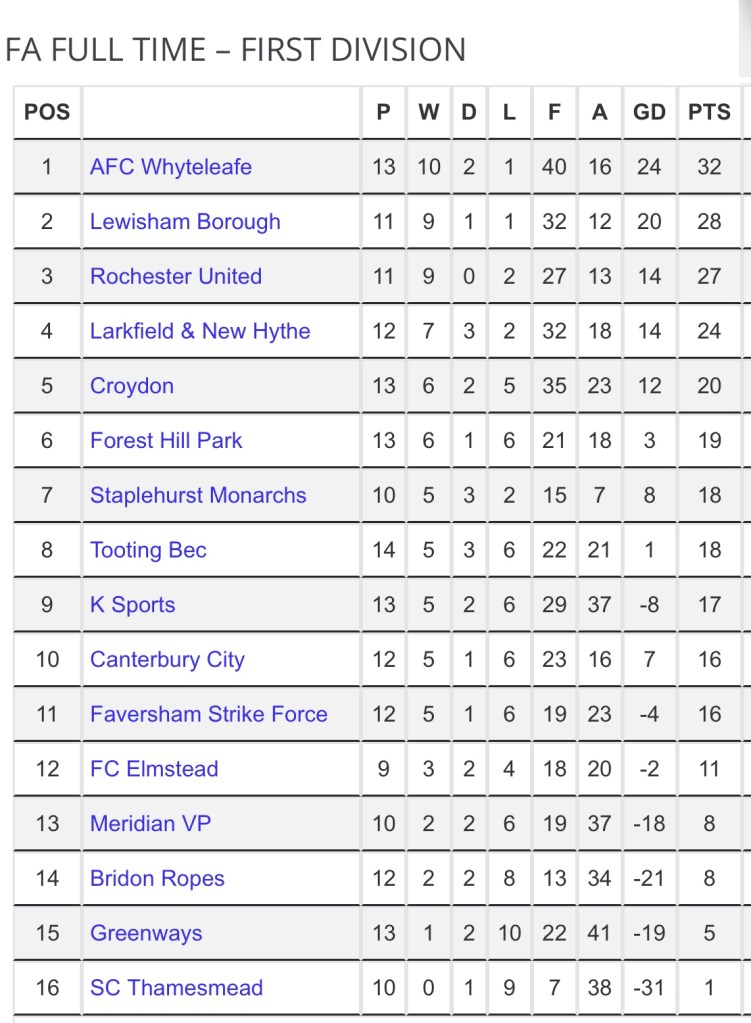This screenshot has height=1023, width=751.
Task: Open the SC Thamesmead link
Action: coord(176,988)
